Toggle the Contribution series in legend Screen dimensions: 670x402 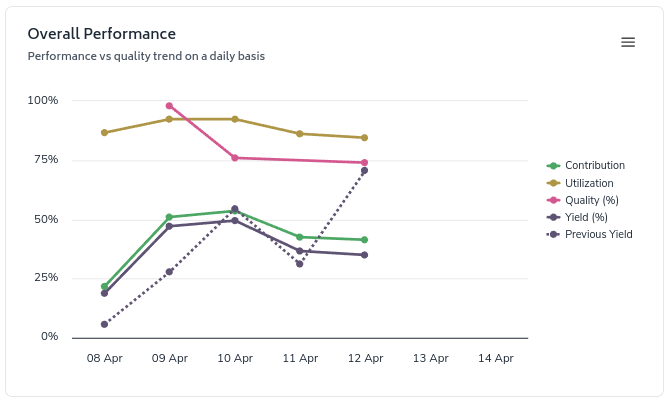(594, 166)
